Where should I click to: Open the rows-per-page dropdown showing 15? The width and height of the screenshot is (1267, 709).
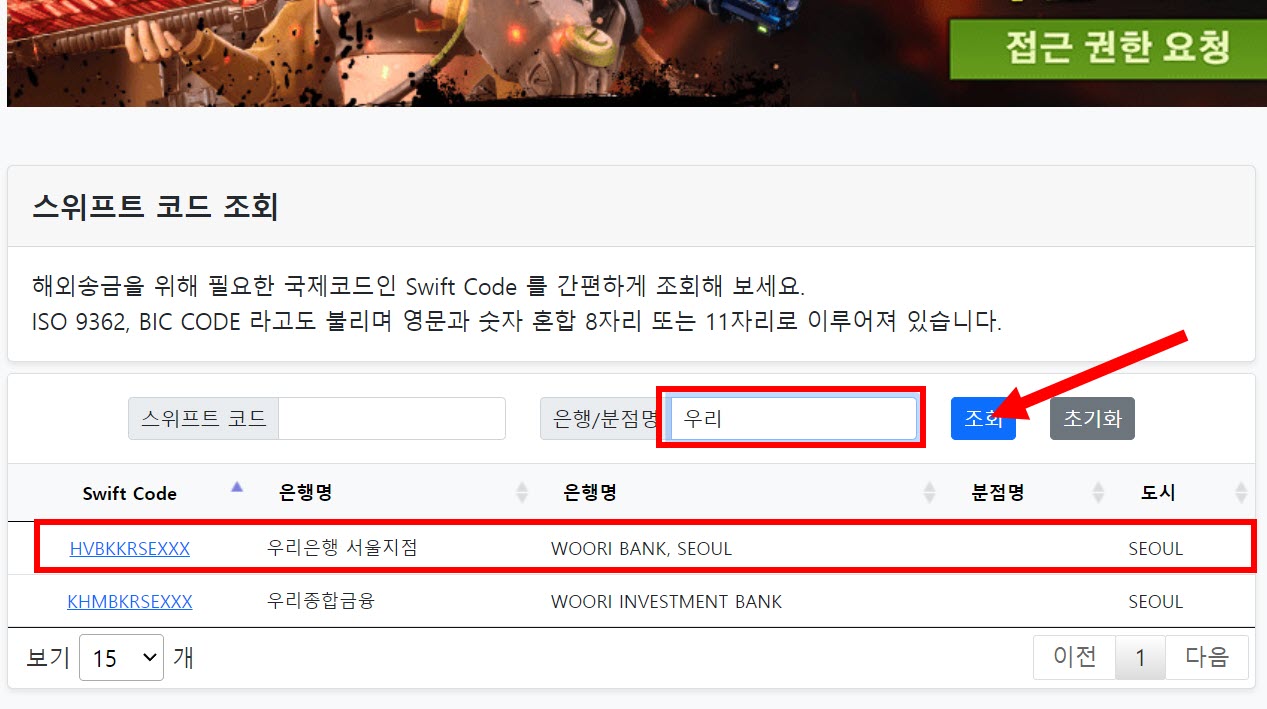(121, 658)
